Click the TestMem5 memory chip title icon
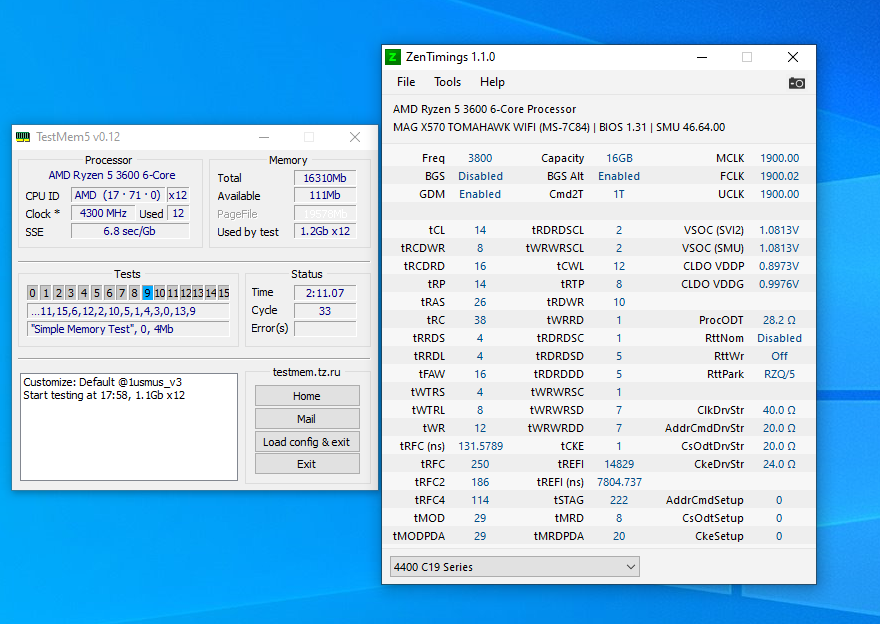This screenshot has height=624, width=880. coord(23,137)
